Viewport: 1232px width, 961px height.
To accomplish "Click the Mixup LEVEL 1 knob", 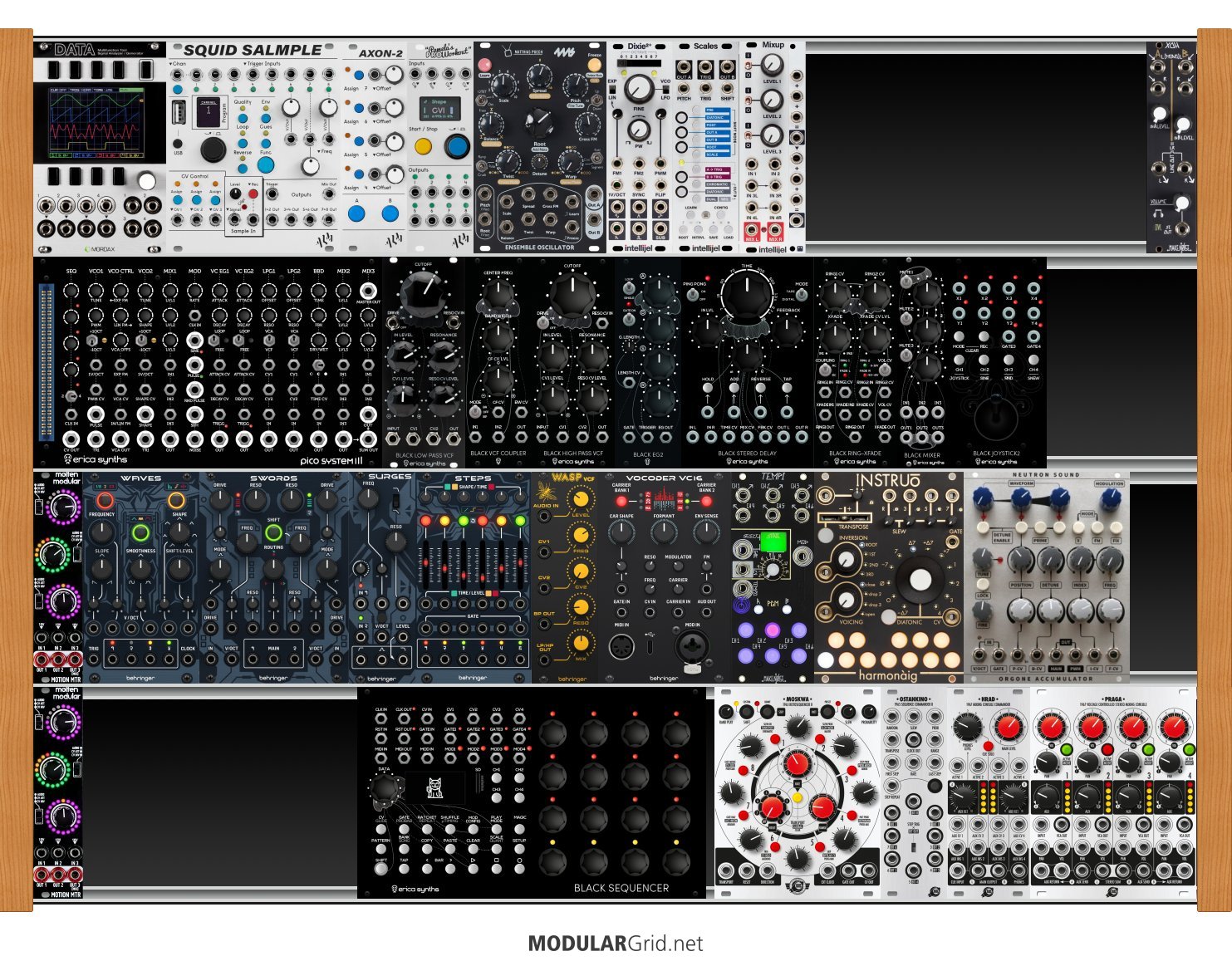I will 772,65.
